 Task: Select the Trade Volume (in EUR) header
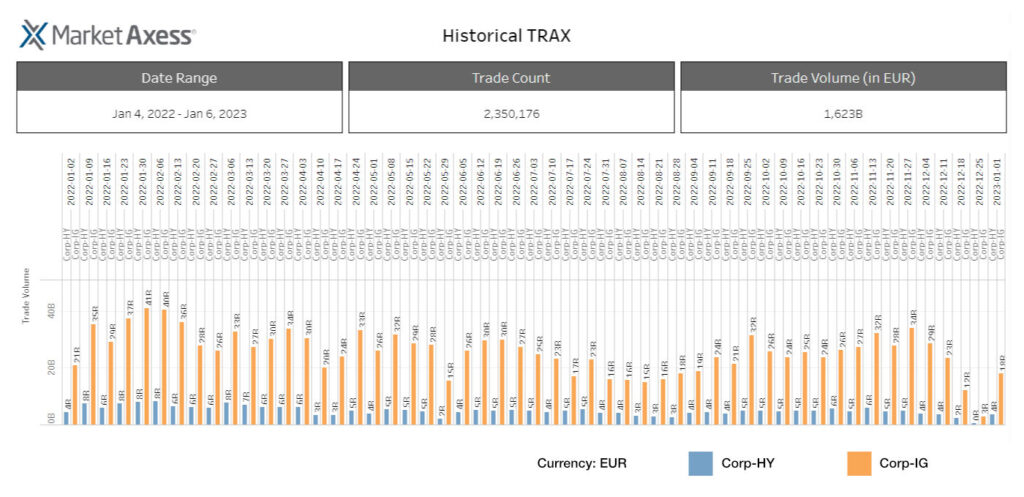[x=843, y=78]
